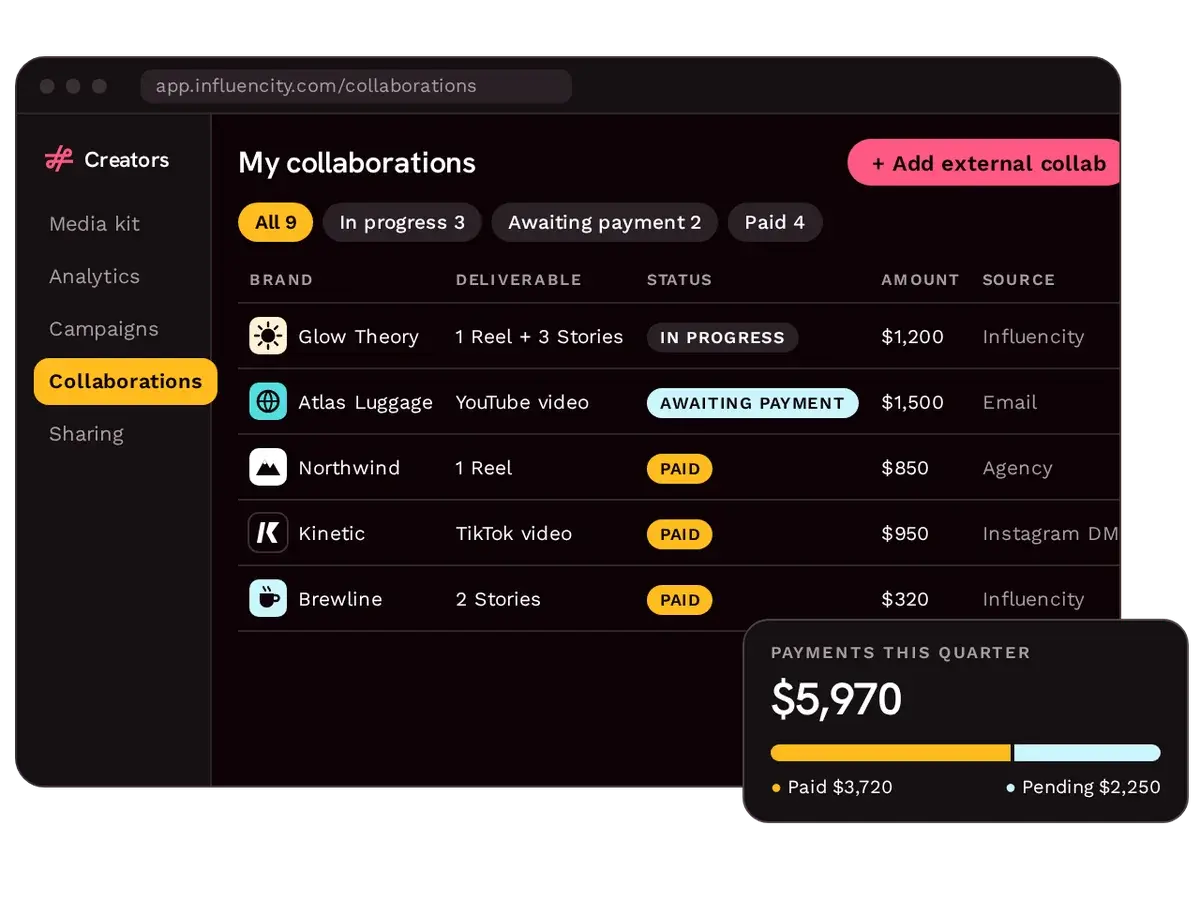Click the PAID badge for Northwind
The image size is (1200, 900).
[680, 468]
